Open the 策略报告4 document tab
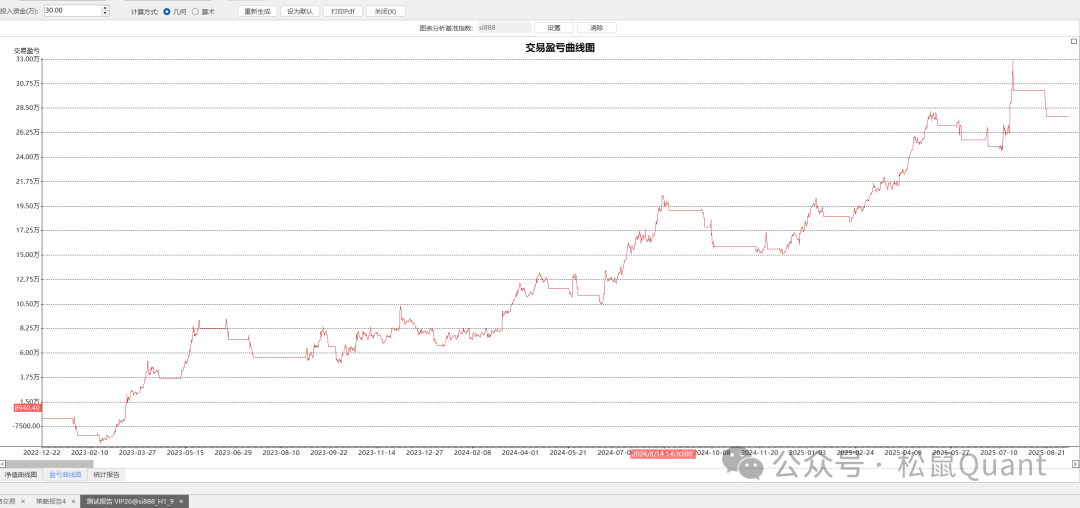Viewport: 1080px width, 508px height. click(x=49, y=501)
